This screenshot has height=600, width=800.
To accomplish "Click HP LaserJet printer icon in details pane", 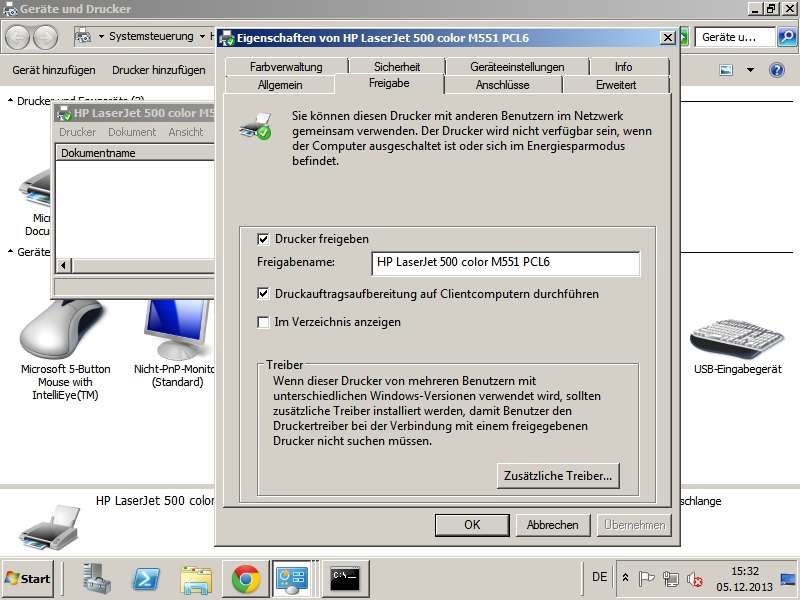I will pyautogui.click(x=48, y=527).
